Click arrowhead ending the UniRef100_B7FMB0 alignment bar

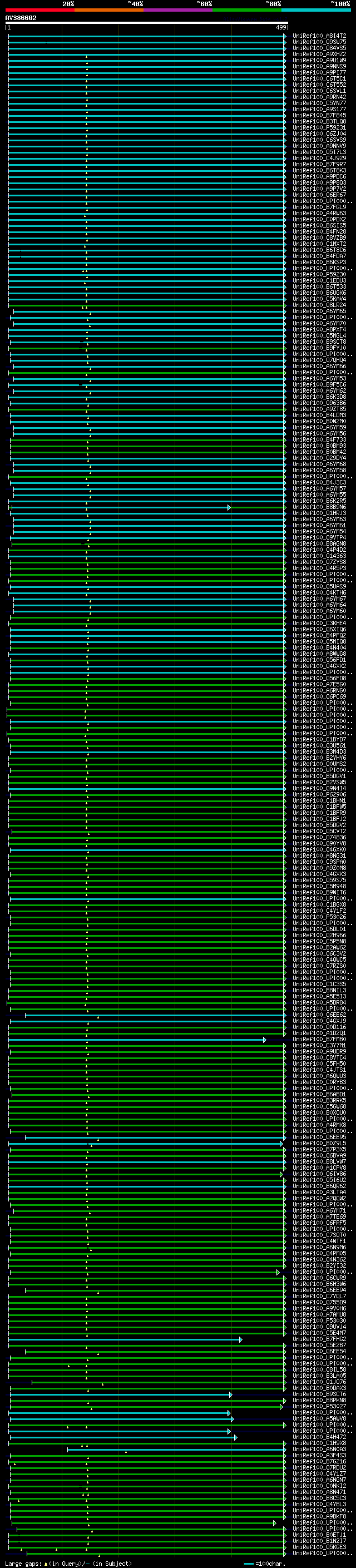pyautogui.click(x=264, y=1040)
